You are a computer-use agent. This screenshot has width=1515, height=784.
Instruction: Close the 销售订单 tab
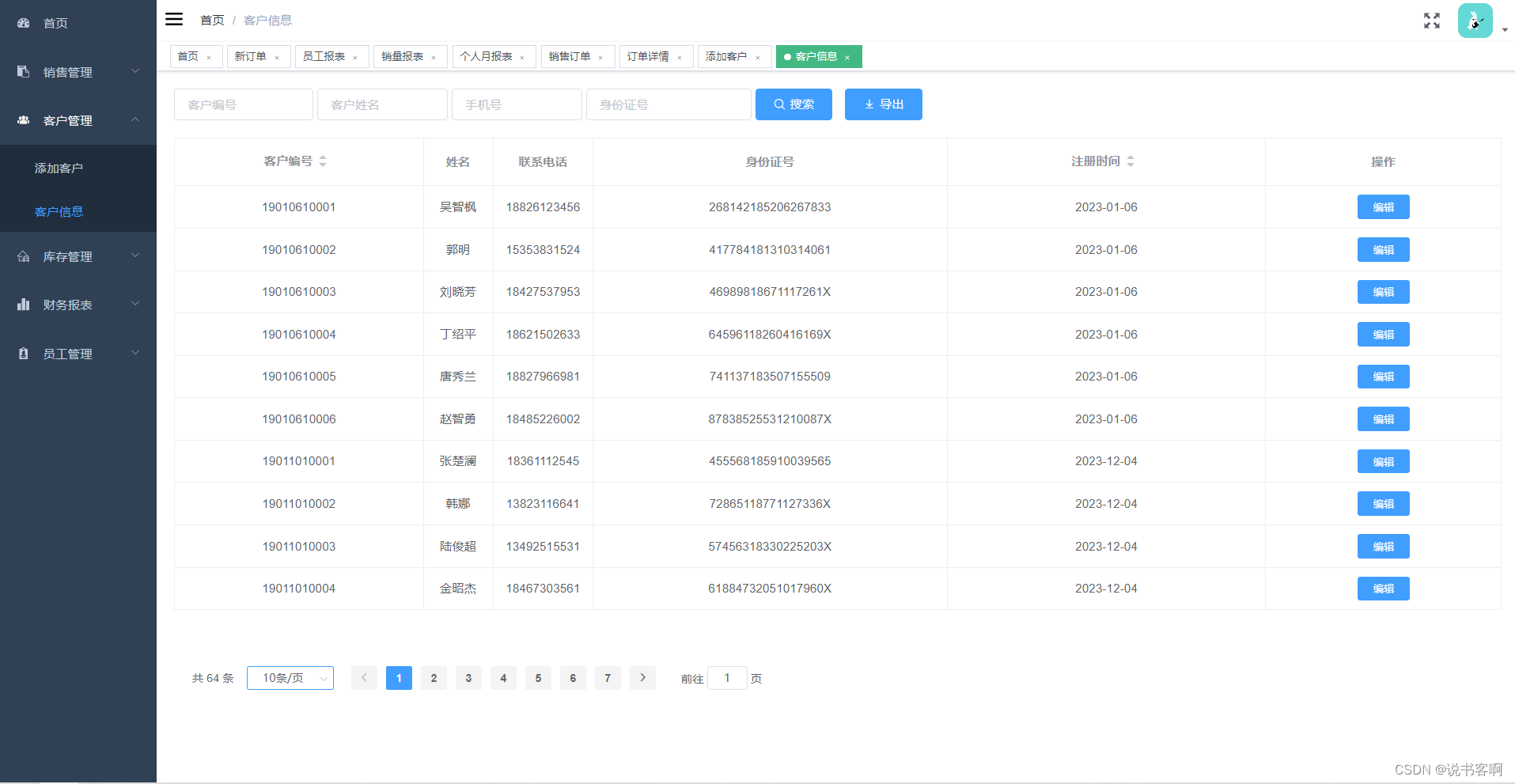coord(600,57)
